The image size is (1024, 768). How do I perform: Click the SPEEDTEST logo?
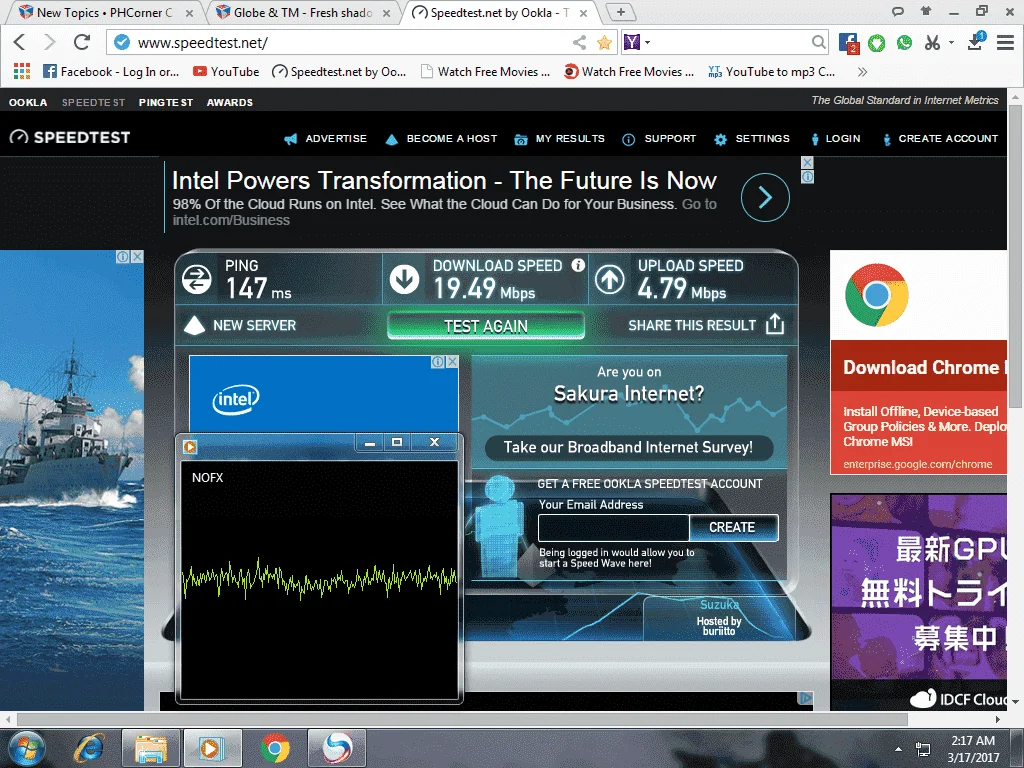[70, 137]
